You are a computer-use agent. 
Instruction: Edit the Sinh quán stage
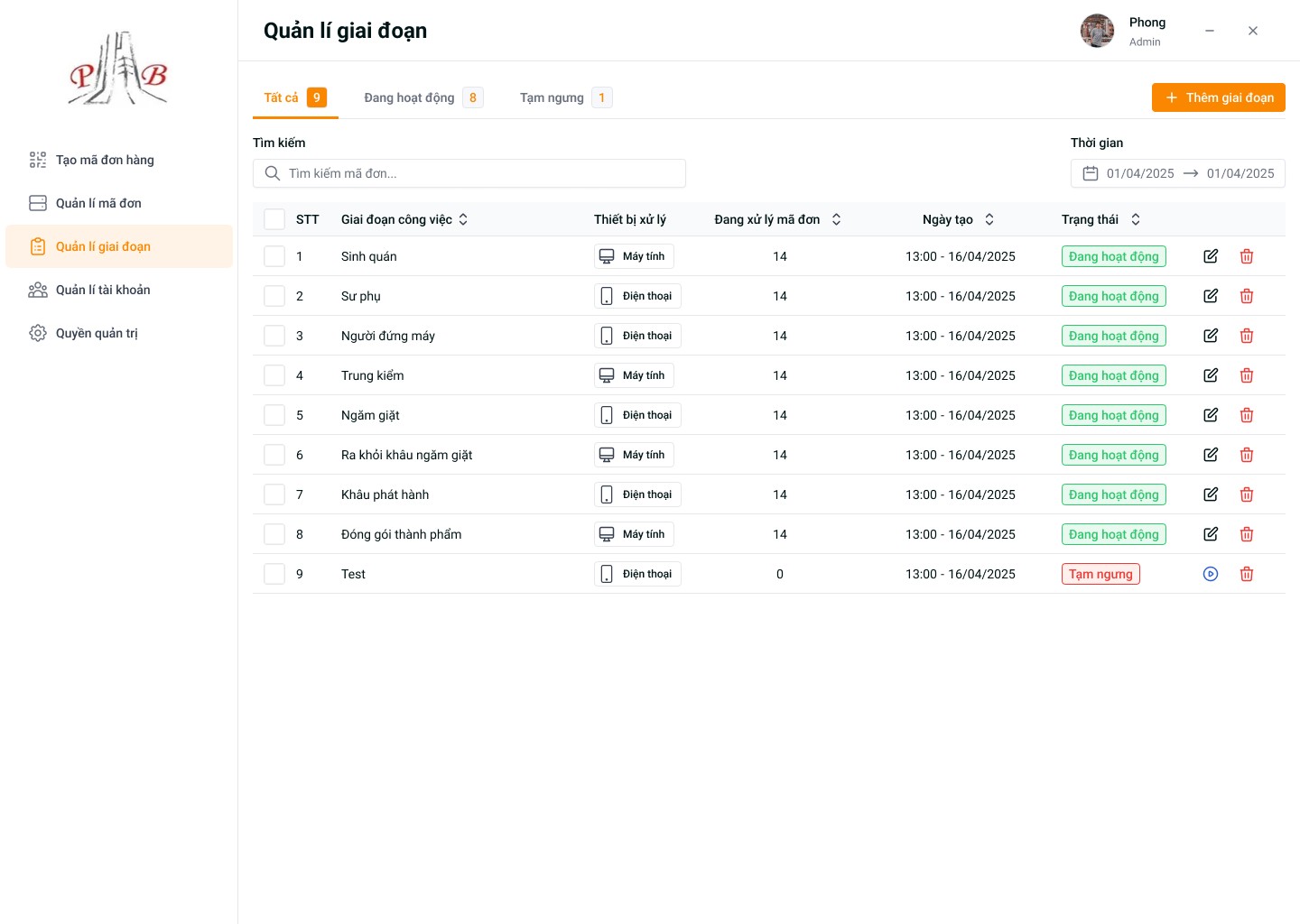click(x=1211, y=256)
